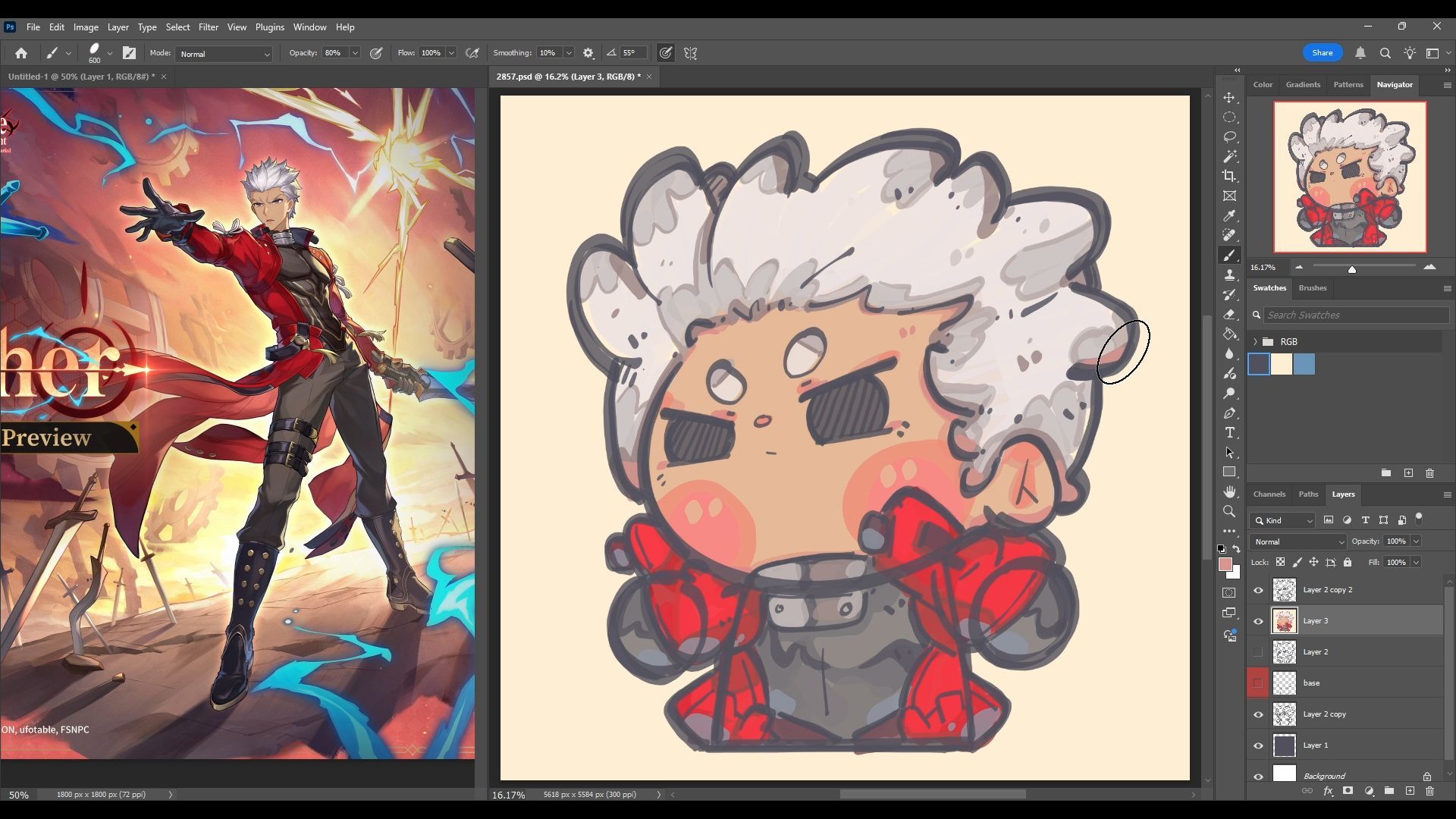
Task: Expand the RGB swatch group
Action: click(x=1255, y=341)
